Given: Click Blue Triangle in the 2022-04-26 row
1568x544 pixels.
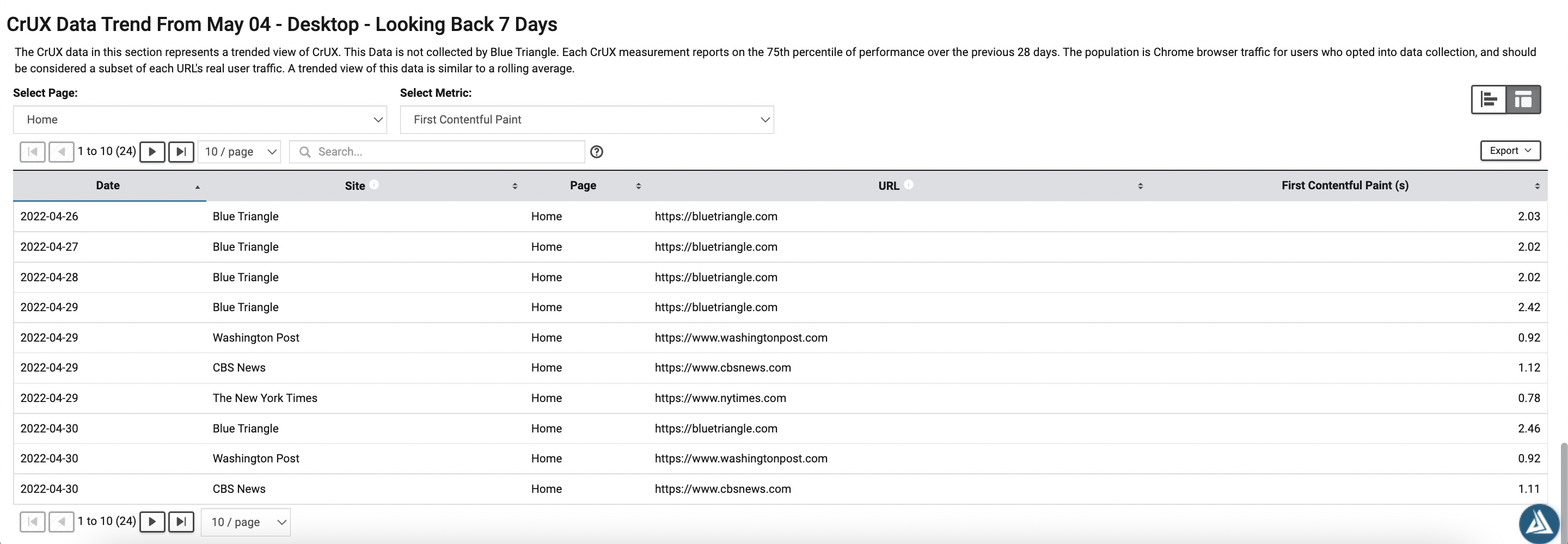Looking at the screenshot, I should [246, 217].
